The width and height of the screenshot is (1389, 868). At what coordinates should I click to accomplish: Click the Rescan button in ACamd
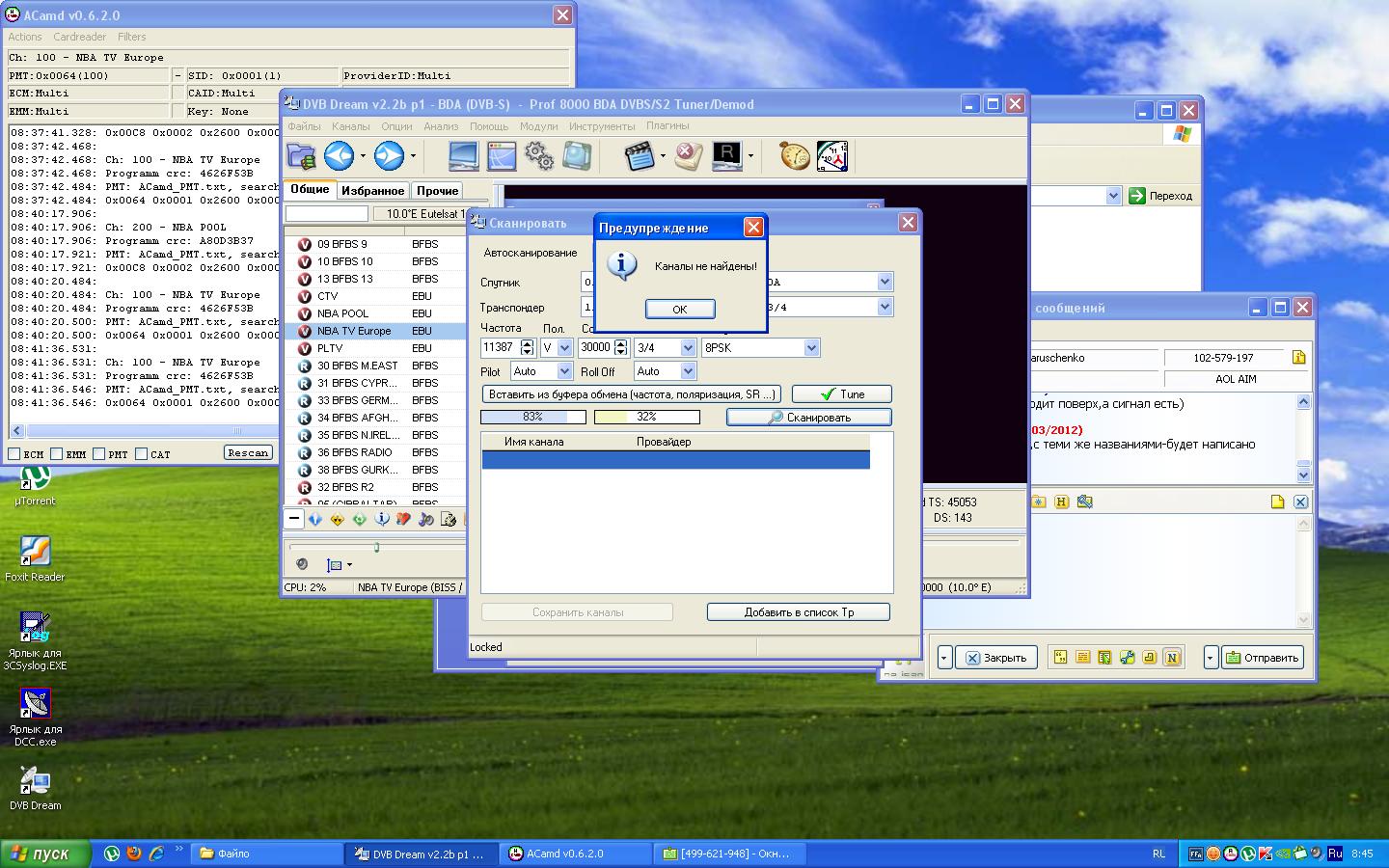248,452
